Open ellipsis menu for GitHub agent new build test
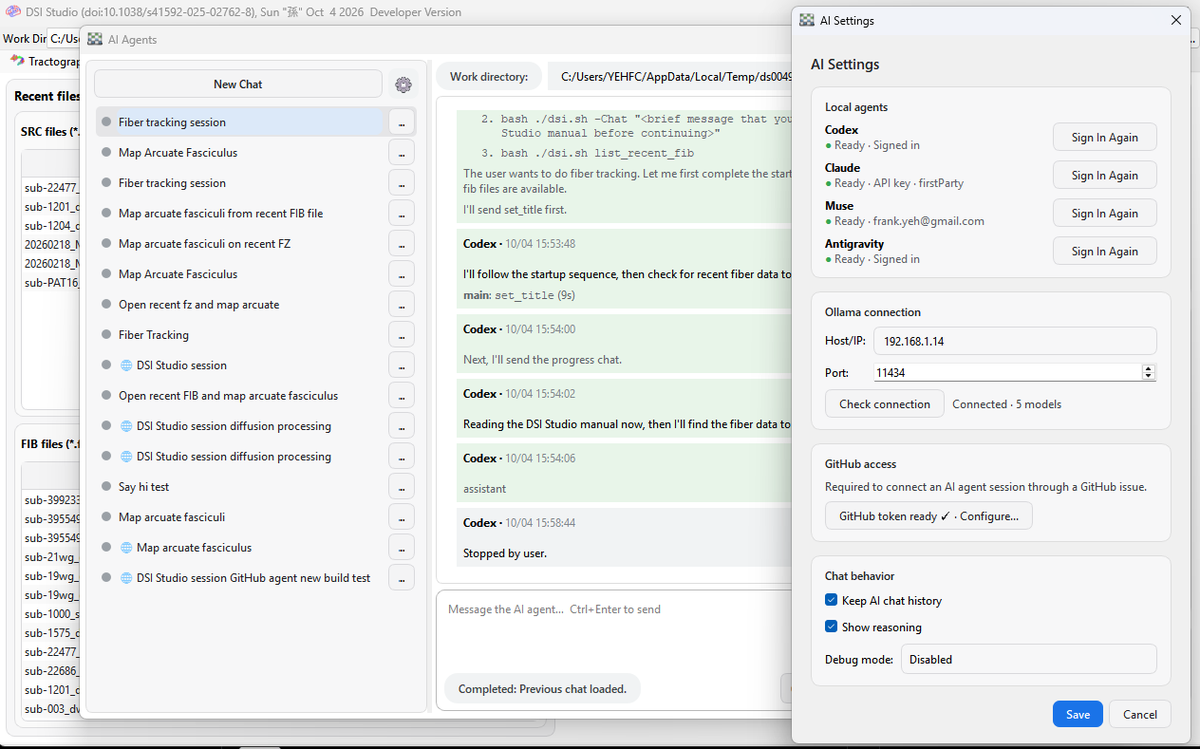The height and width of the screenshot is (749, 1200). 401,578
